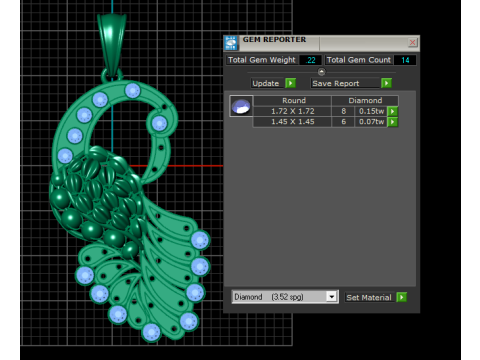The height and width of the screenshot is (360, 480).
Task: Select the round gem thumbnail
Action: point(241,106)
